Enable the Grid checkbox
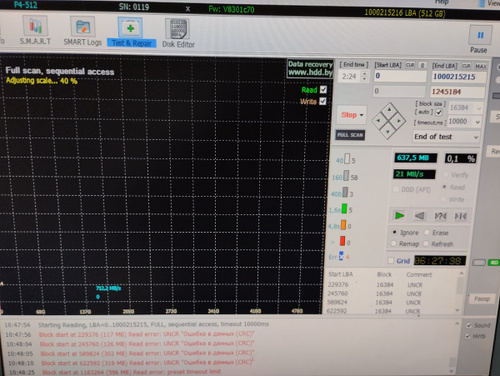Image resolution: width=500 pixels, height=376 pixels. pyautogui.click(x=391, y=260)
